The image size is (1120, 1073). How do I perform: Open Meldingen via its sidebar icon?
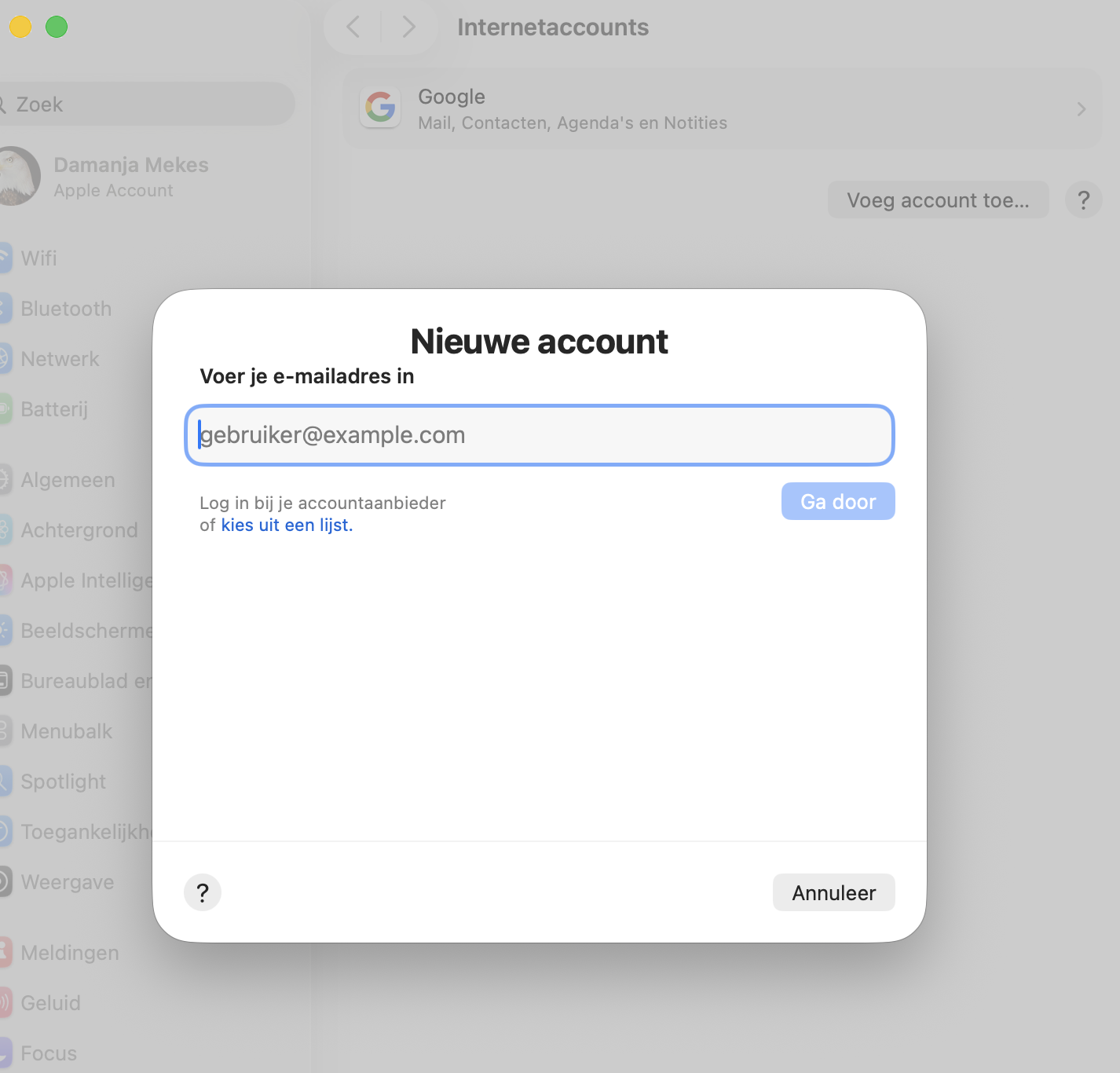(6, 952)
